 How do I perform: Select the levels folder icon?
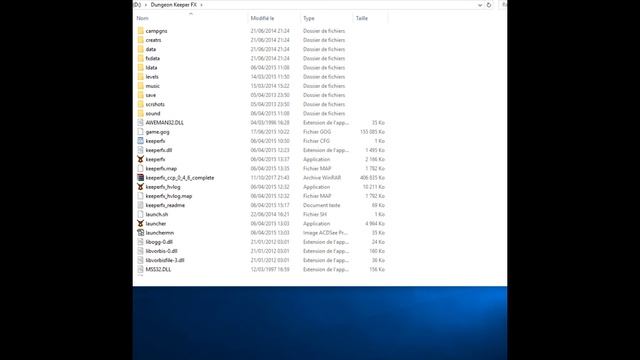140,77
